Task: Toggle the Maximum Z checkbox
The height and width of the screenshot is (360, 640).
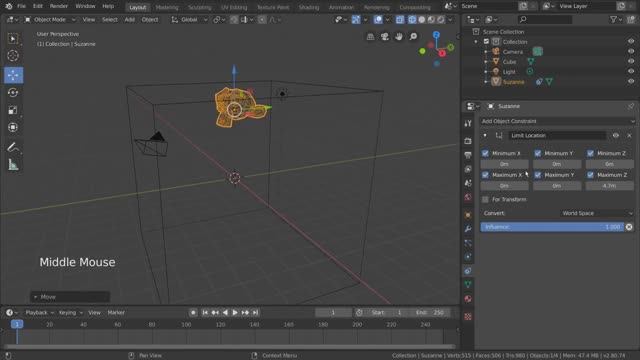Action: pos(590,175)
